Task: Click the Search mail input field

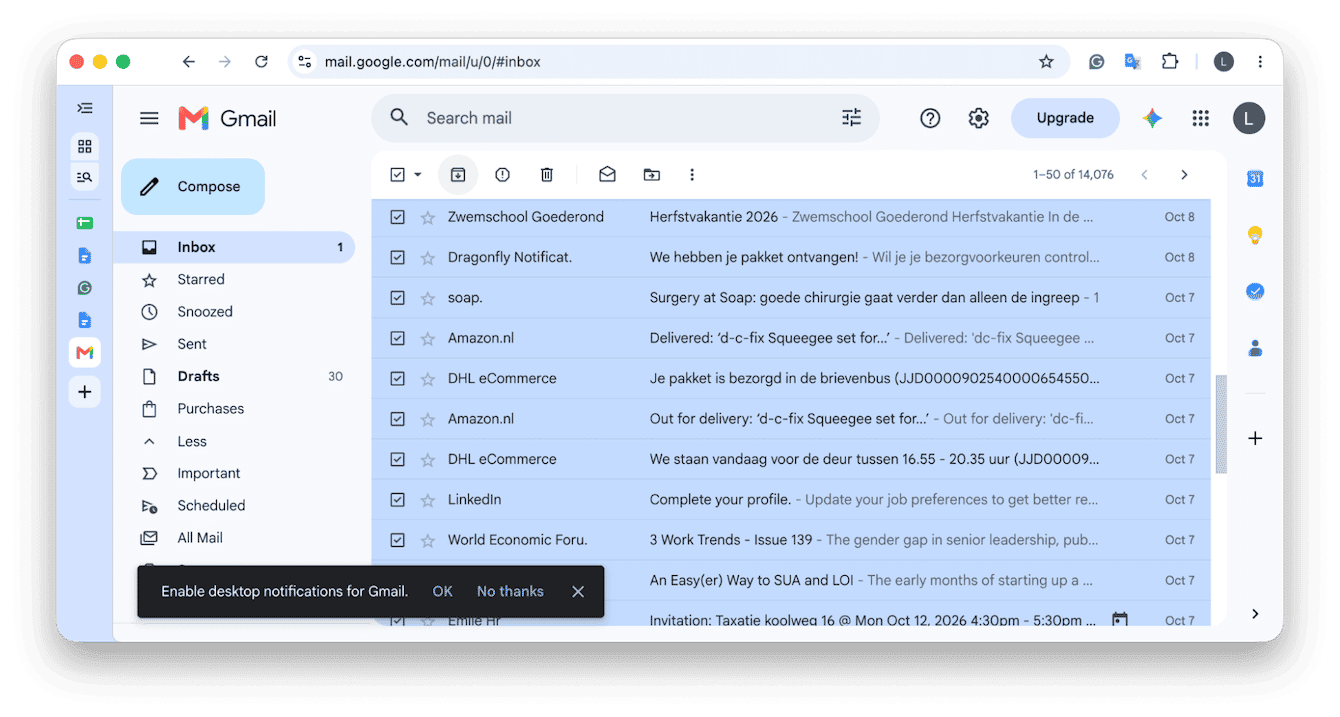Action: 625,118
